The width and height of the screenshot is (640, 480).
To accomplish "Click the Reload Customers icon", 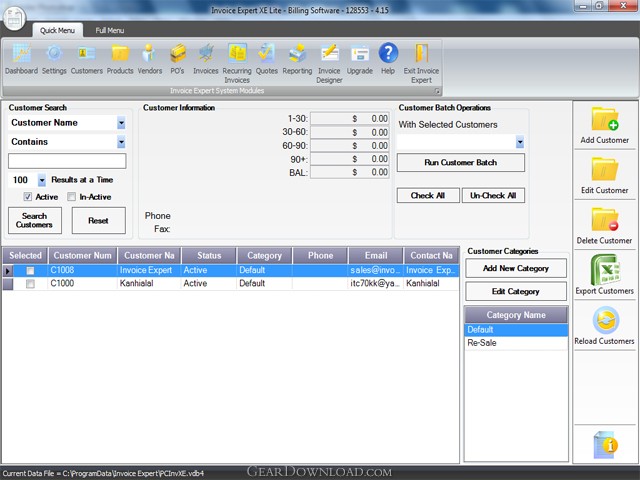I will click(x=606, y=320).
